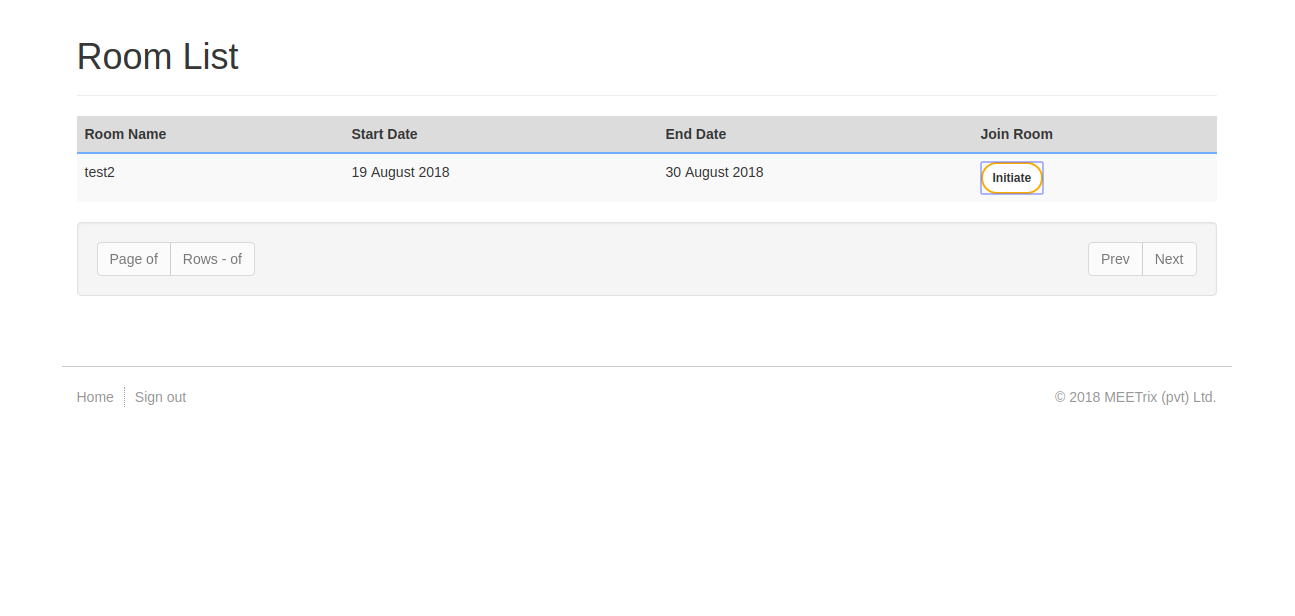The height and width of the screenshot is (616, 1295).
Task: Click the Room List page heading
Action: tap(158, 57)
